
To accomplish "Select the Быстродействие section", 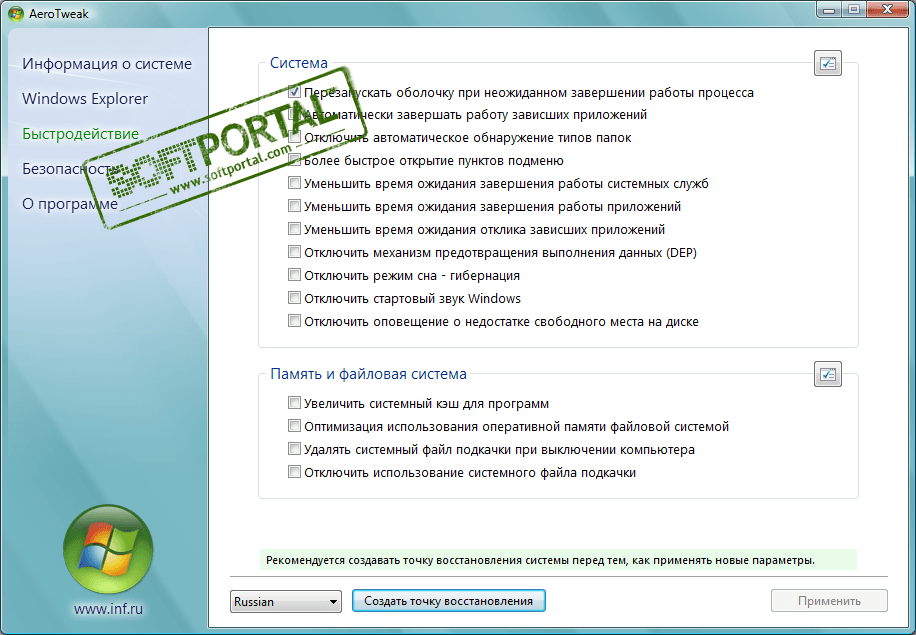I will (81, 134).
